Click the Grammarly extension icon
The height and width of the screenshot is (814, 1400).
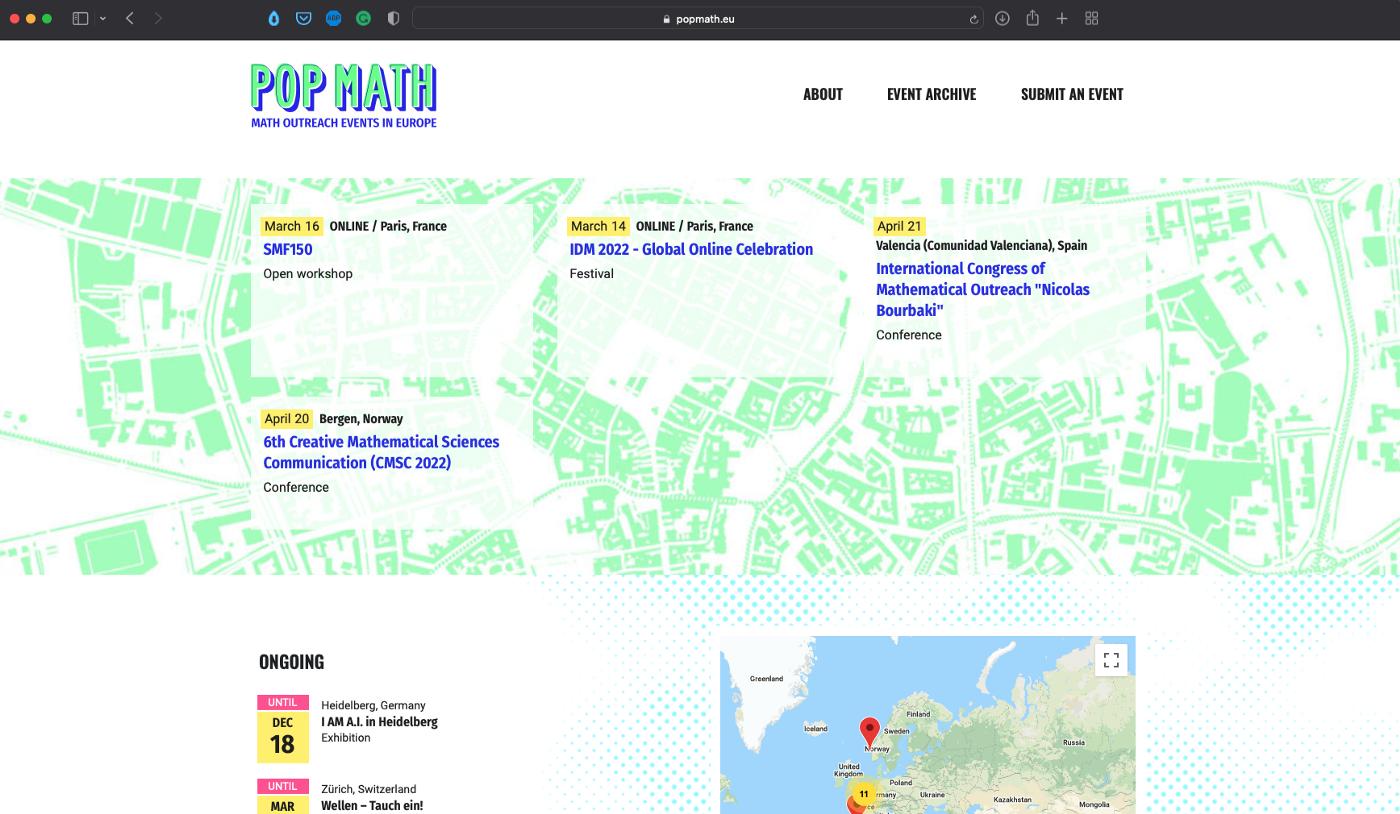[363, 18]
